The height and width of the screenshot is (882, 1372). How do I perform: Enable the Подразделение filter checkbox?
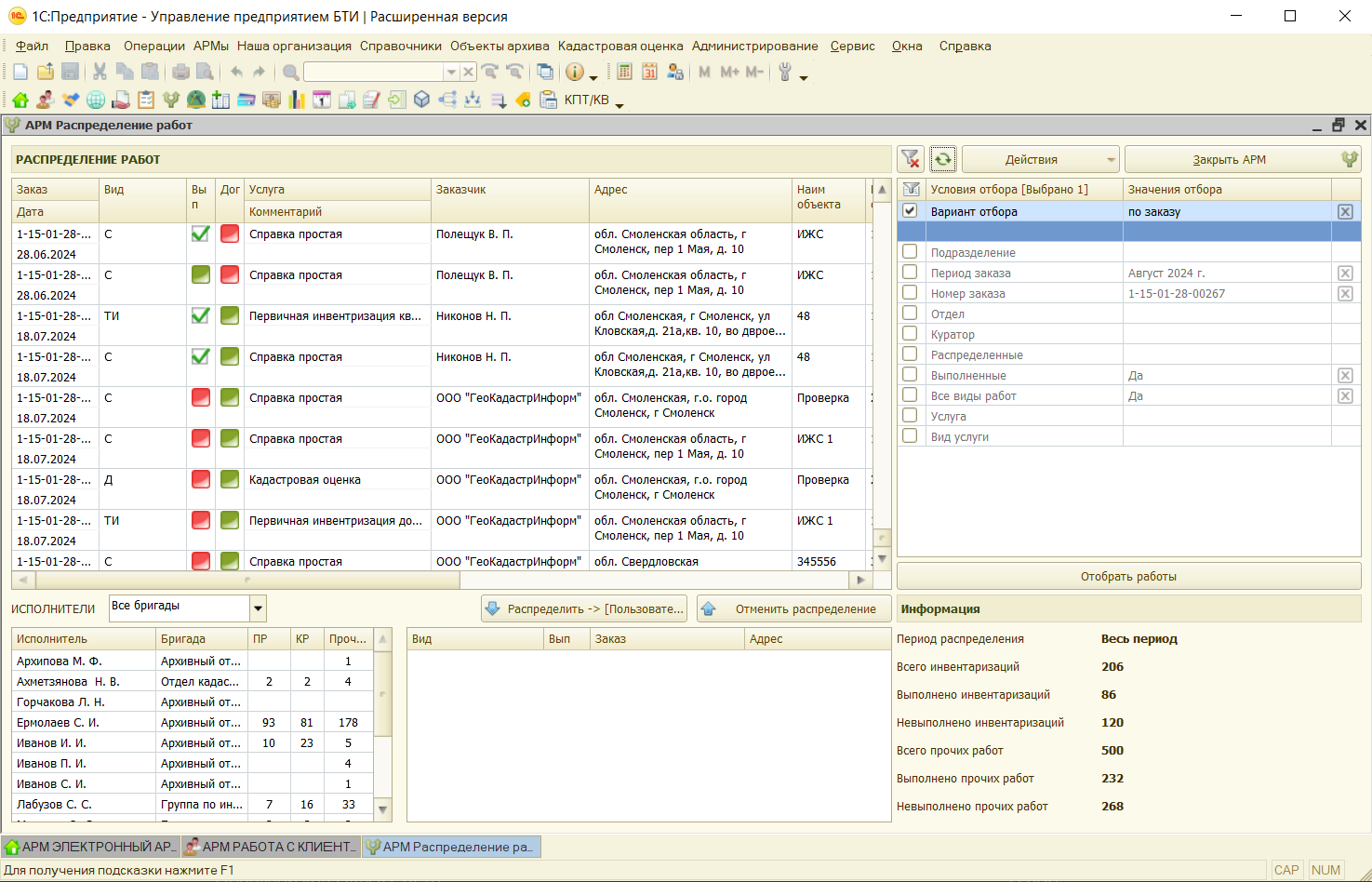point(910,252)
